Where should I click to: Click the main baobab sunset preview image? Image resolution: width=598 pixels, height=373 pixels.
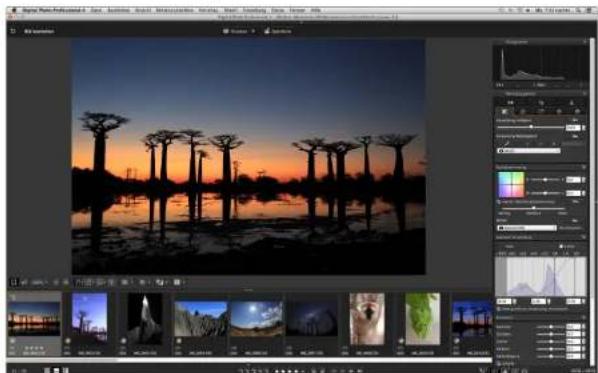(249, 156)
